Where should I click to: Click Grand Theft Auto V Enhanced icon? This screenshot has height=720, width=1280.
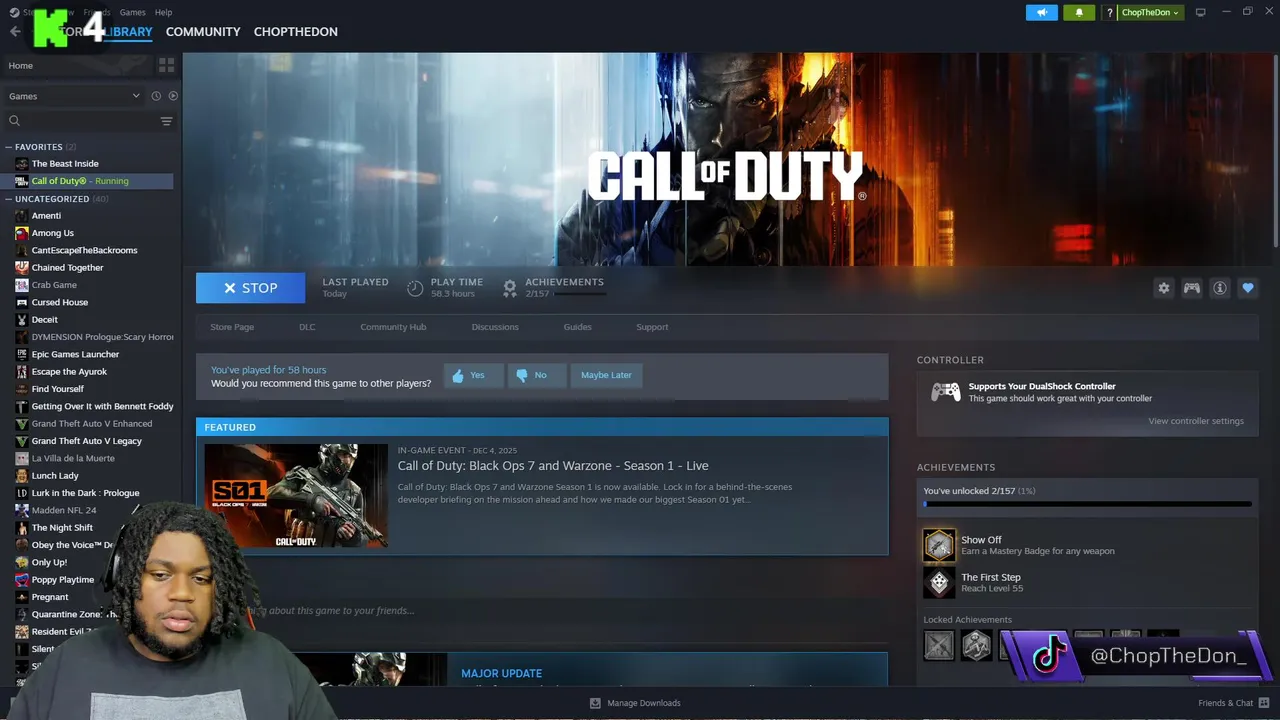pos(22,424)
